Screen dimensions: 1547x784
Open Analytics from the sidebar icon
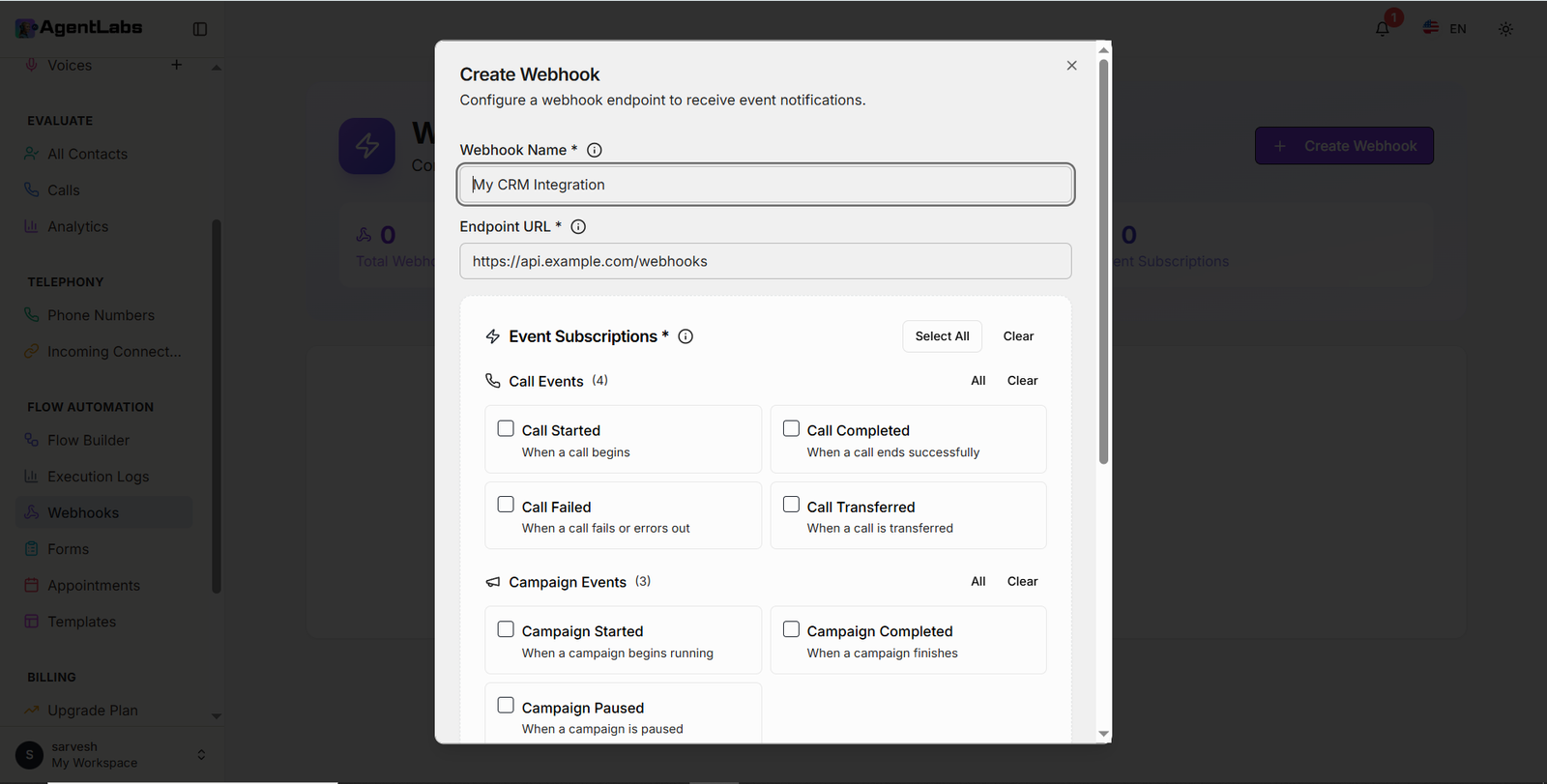coord(32,226)
